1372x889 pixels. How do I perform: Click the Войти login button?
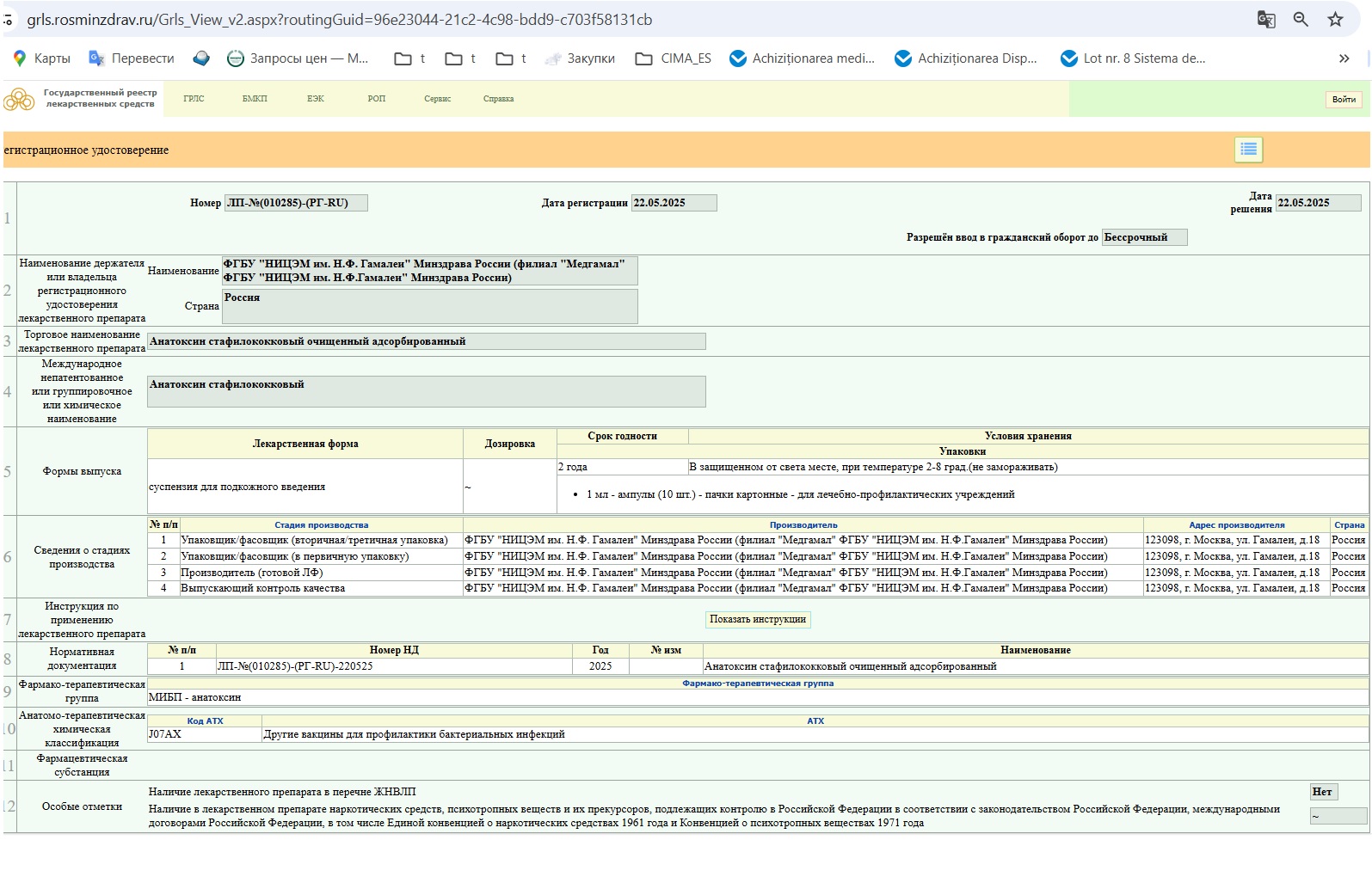coord(1344,100)
